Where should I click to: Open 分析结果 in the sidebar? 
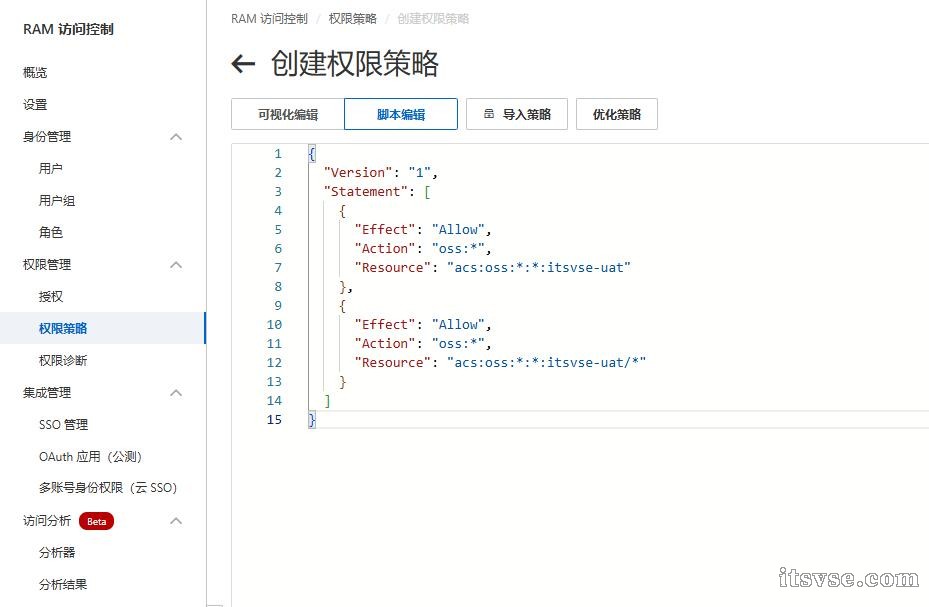63,584
